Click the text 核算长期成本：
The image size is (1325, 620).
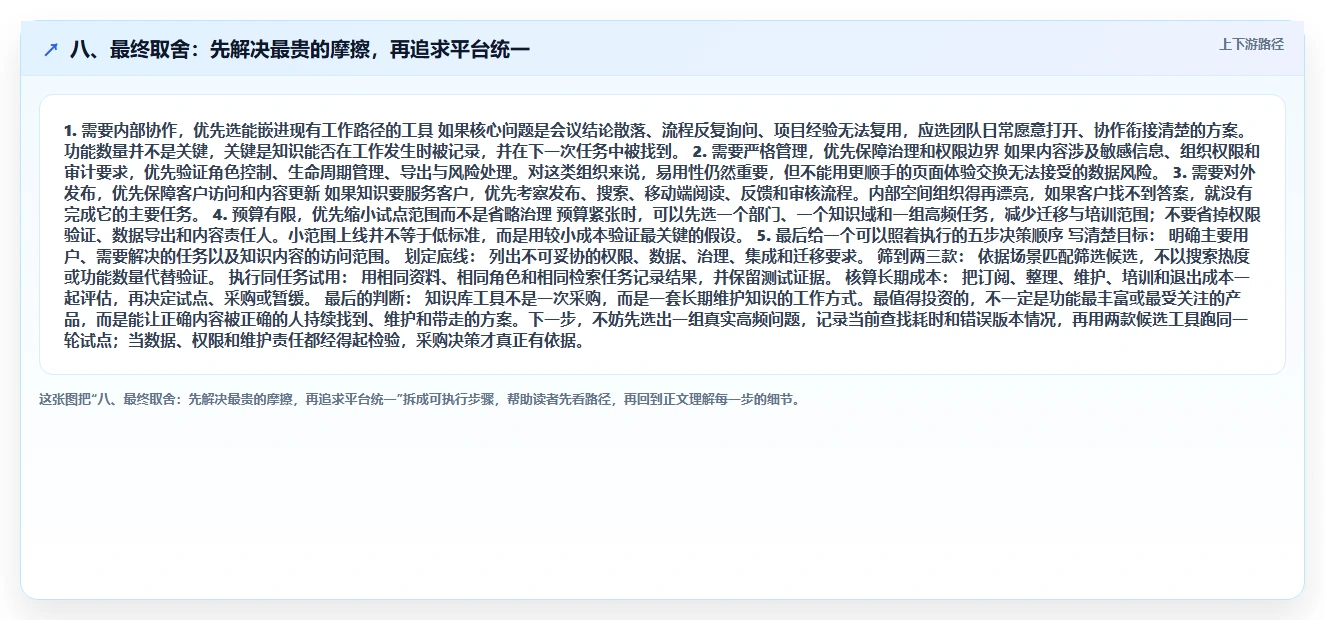click(898, 277)
